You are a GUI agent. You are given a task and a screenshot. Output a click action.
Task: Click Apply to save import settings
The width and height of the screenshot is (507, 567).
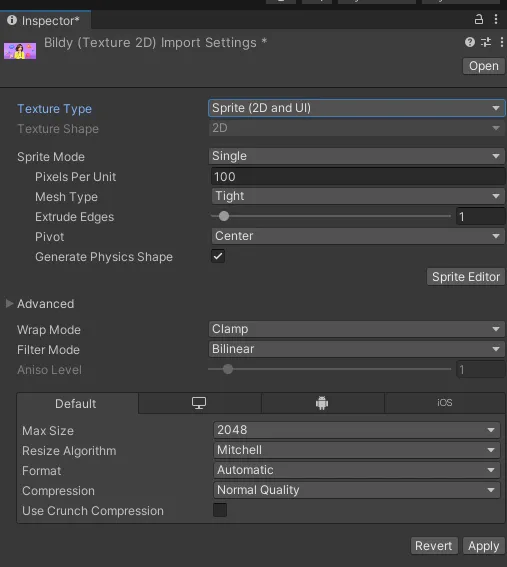[483, 546]
